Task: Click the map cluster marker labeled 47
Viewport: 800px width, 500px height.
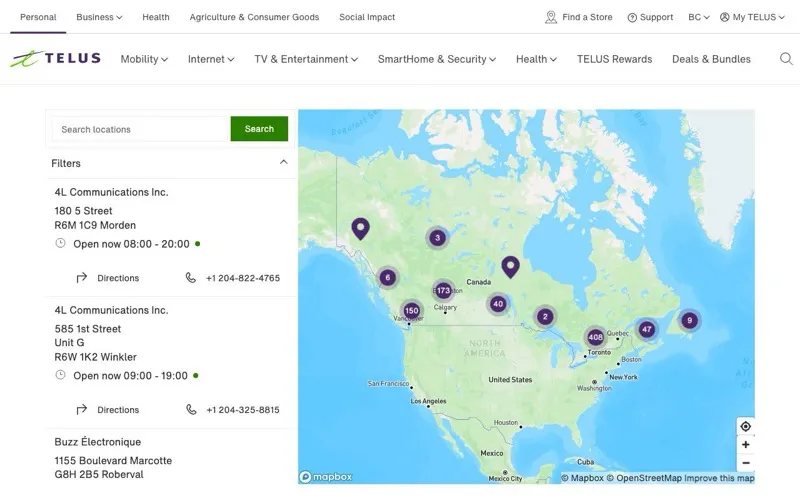Action: coord(646,329)
